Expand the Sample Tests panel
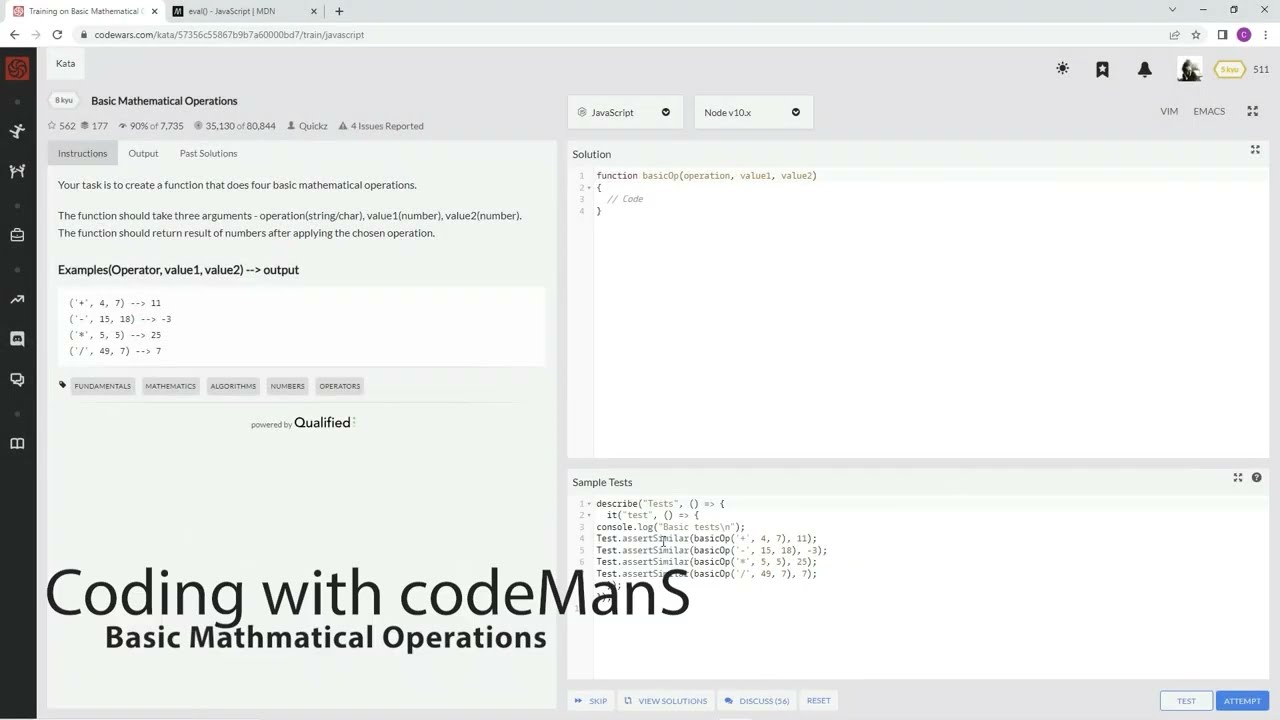 click(1237, 478)
